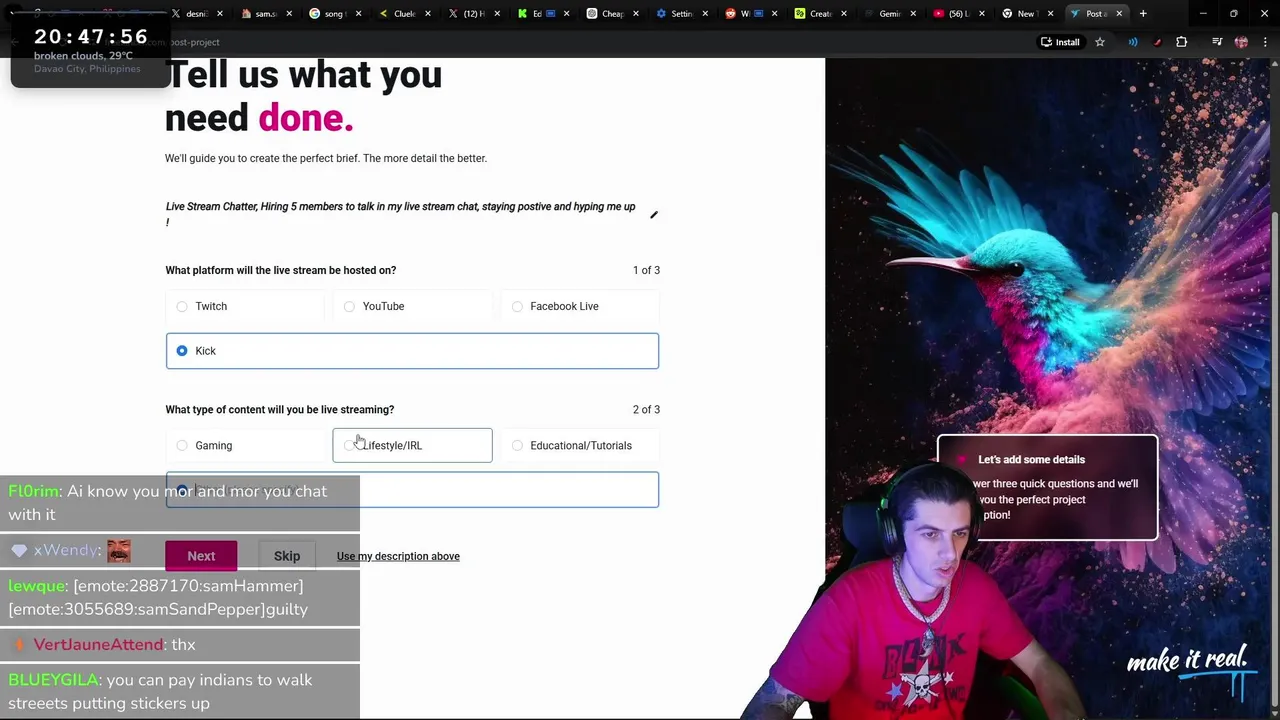
Task: Select the Twitch platform option
Action: [245, 306]
